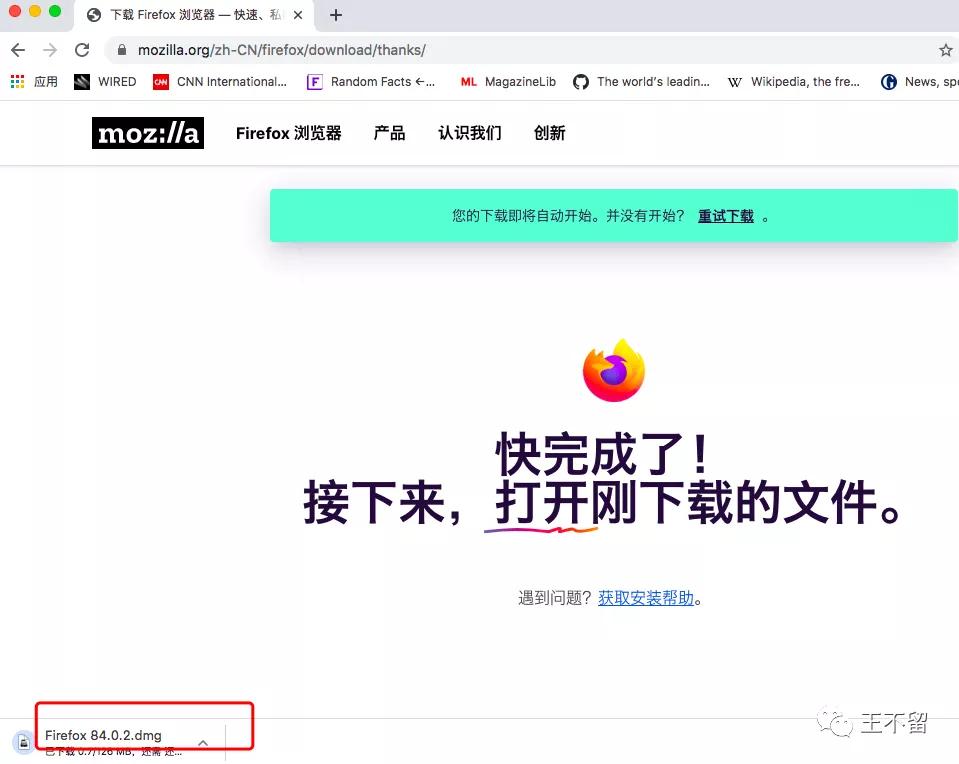
Task: Click the dmg file icon in download bar
Action: (x=24, y=742)
